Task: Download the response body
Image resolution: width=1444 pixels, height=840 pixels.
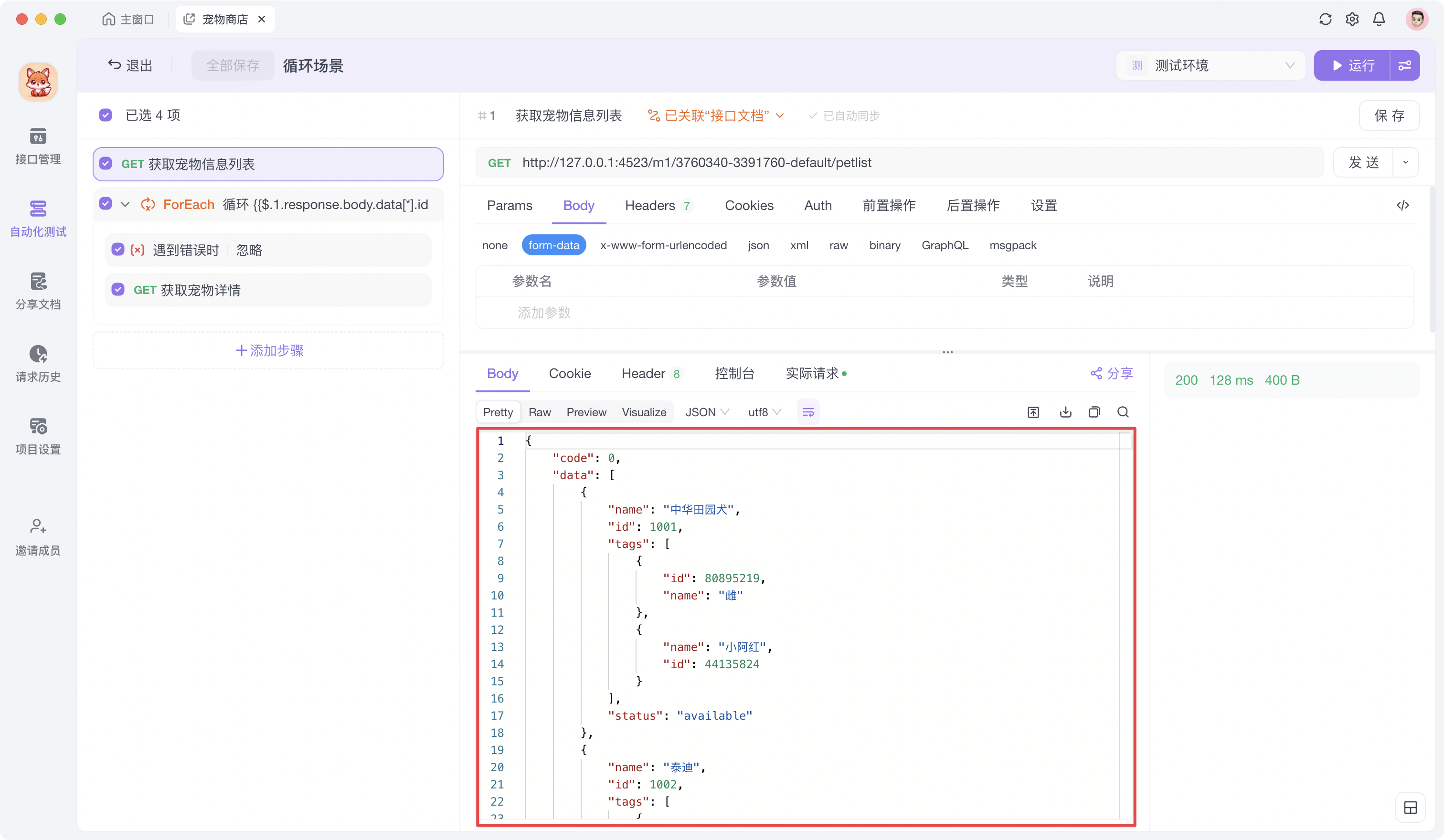Action: pyautogui.click(x=1065, y=412)
